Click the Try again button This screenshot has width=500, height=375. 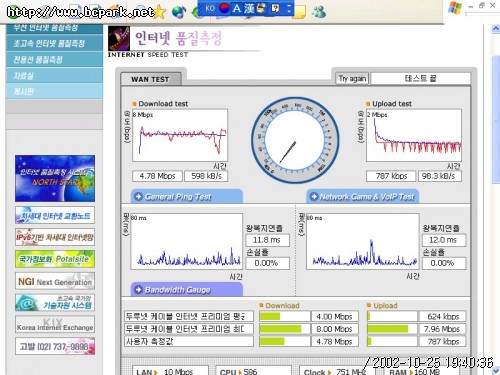pos(352,79)
